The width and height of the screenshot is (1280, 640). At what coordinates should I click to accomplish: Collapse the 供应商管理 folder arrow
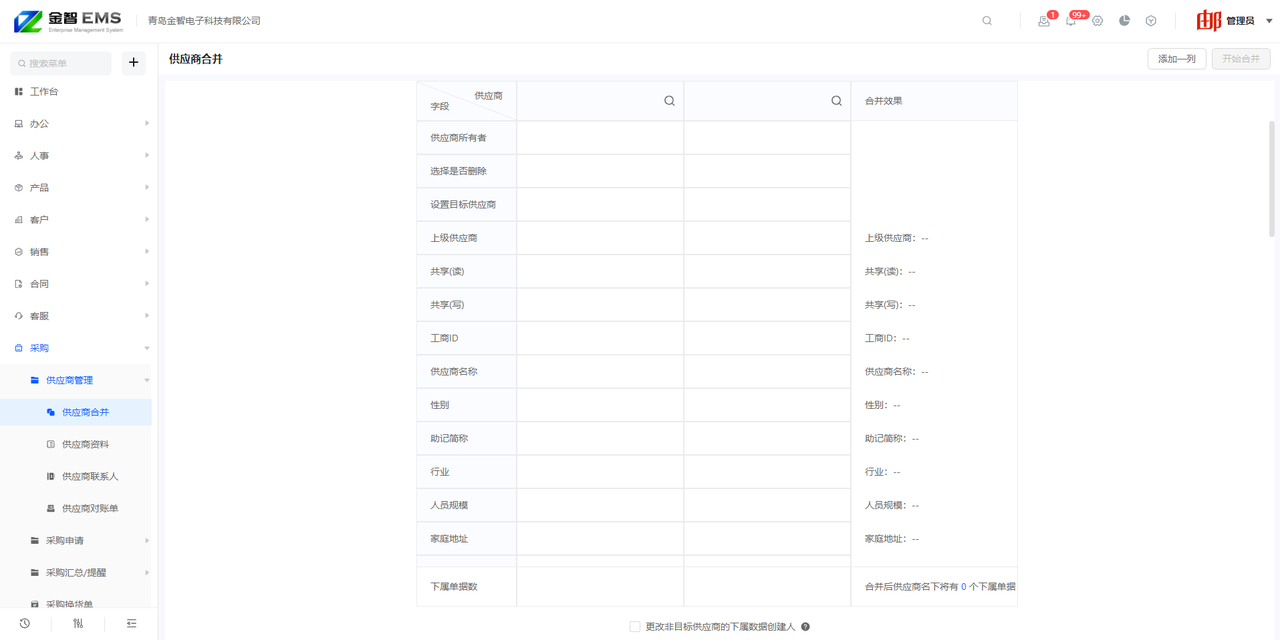tap(147, 380)
